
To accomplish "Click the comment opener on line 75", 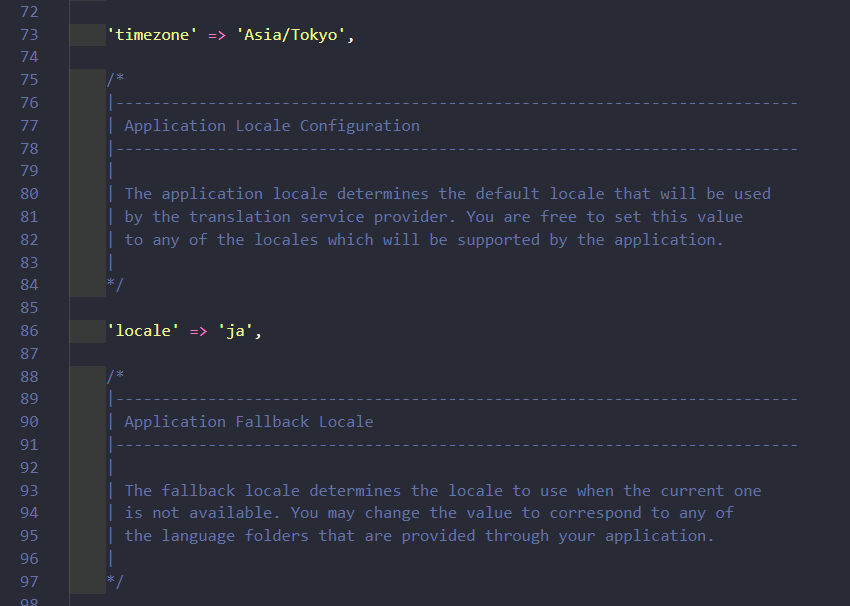I will click(115, 80).
